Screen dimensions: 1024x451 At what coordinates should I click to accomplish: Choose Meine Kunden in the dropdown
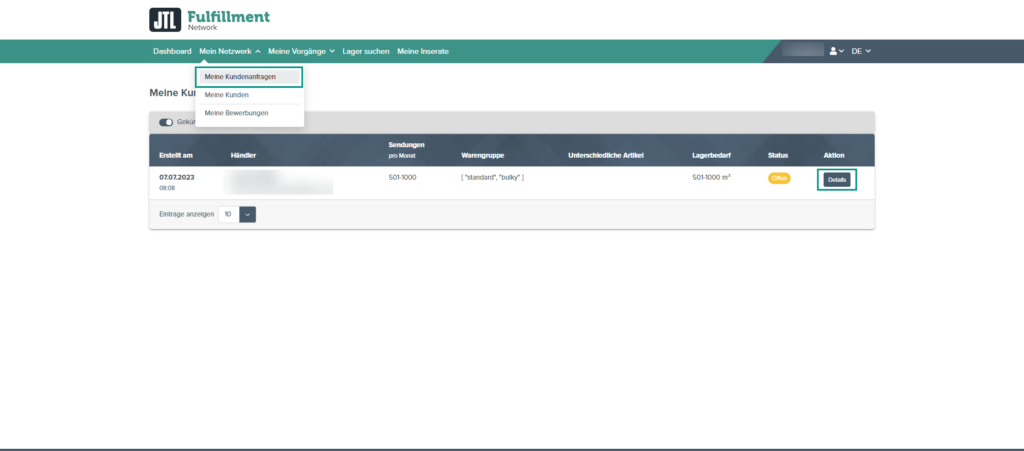[x=227, y=95]
